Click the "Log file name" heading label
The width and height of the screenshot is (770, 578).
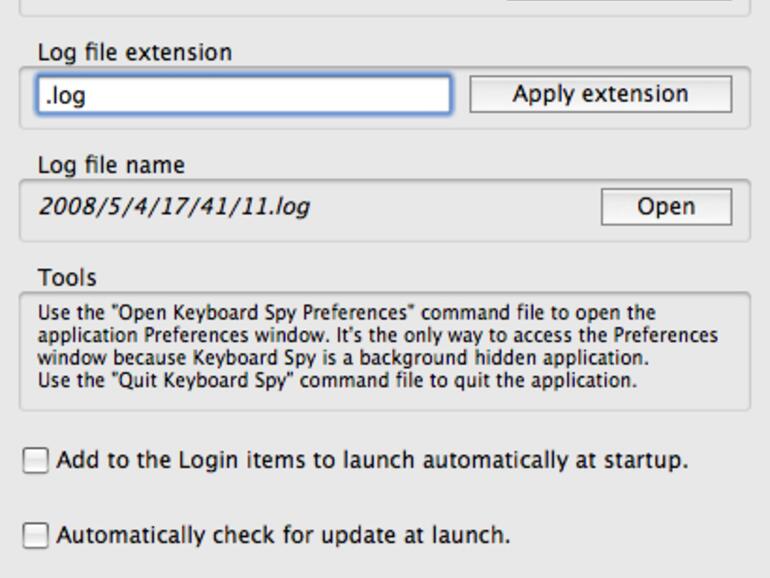point(111,165)
